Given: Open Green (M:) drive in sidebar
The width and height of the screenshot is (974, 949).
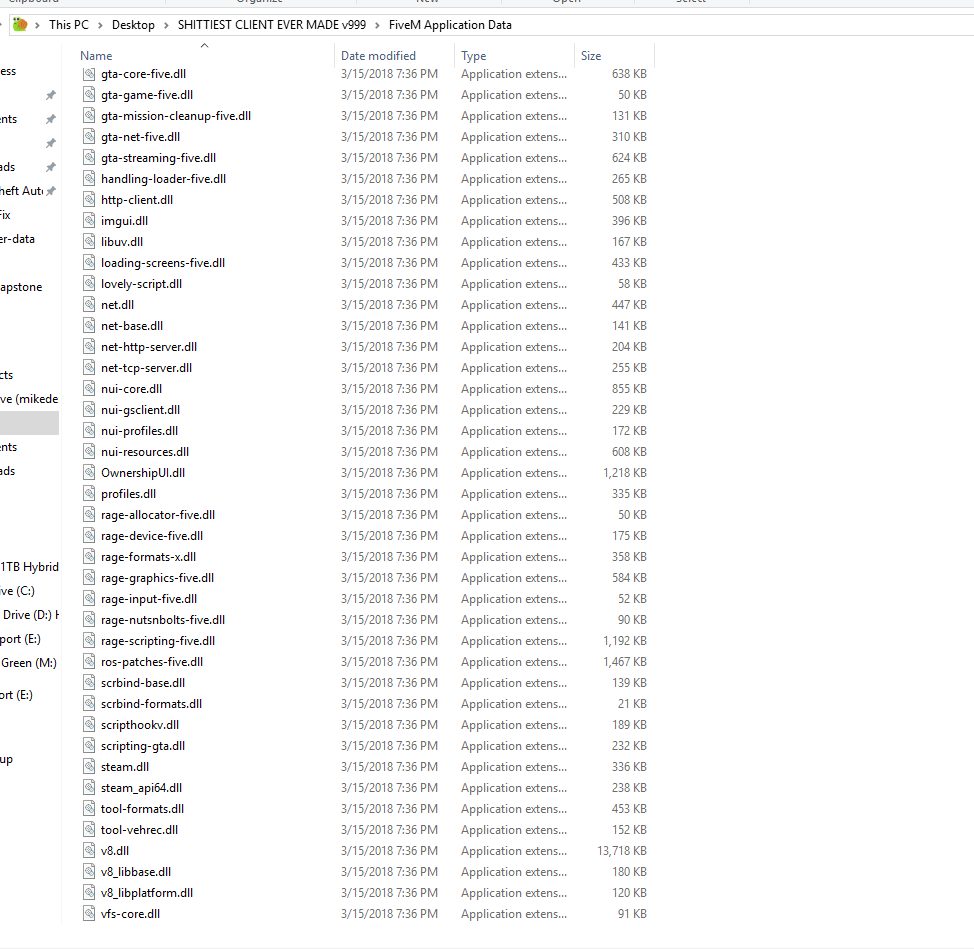Looking at the screenshot, I should tap(29, 663).
